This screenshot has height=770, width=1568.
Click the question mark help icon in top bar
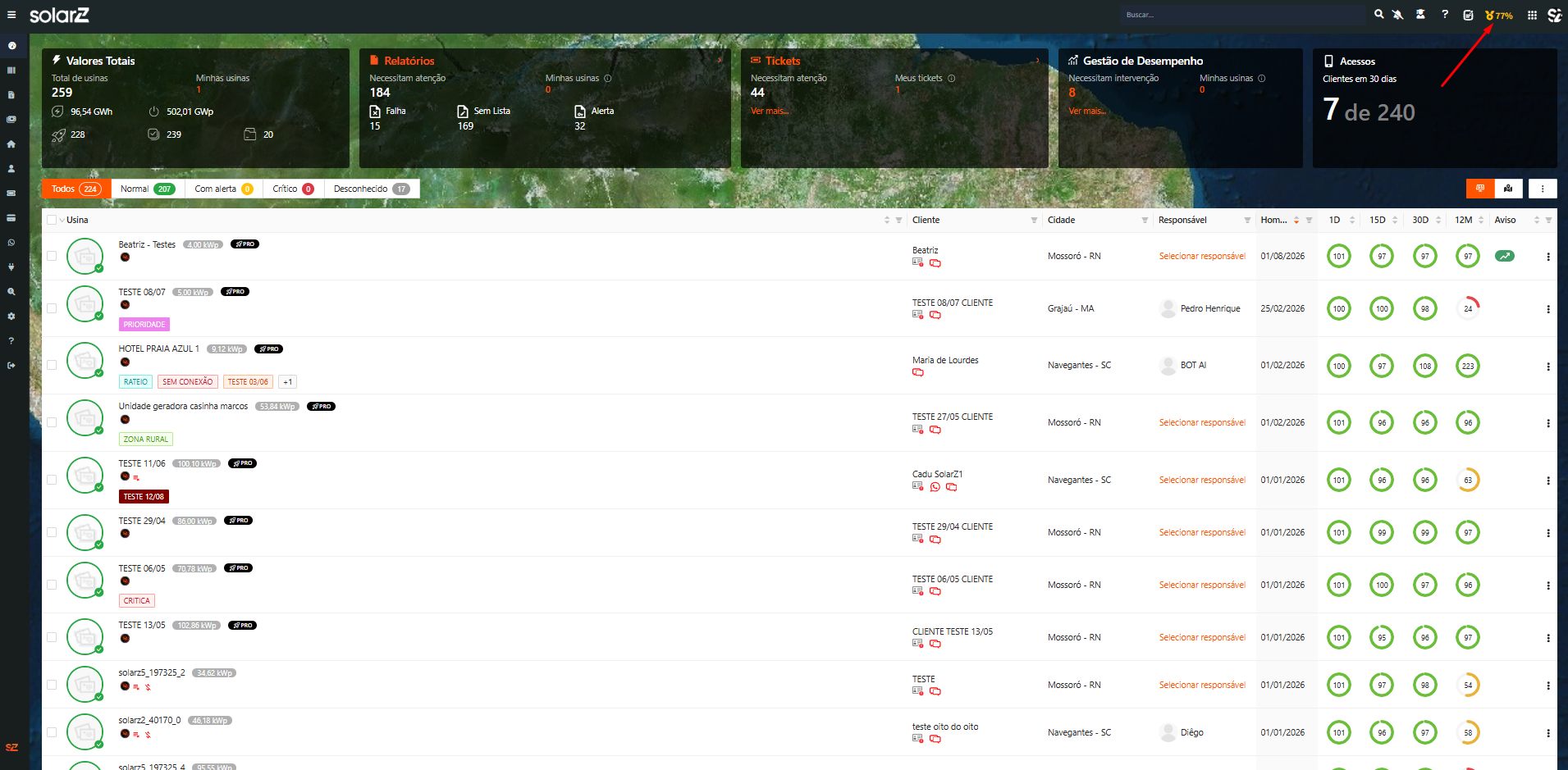click(1445, 15)
